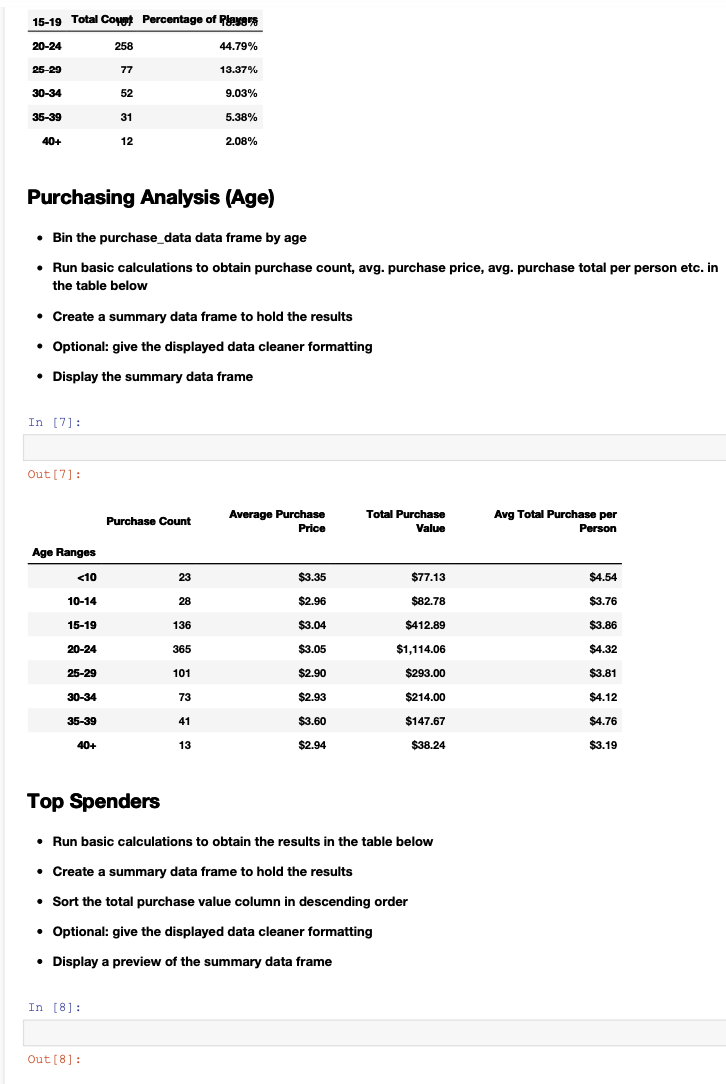Click the empty code cell In [7]

374,447
